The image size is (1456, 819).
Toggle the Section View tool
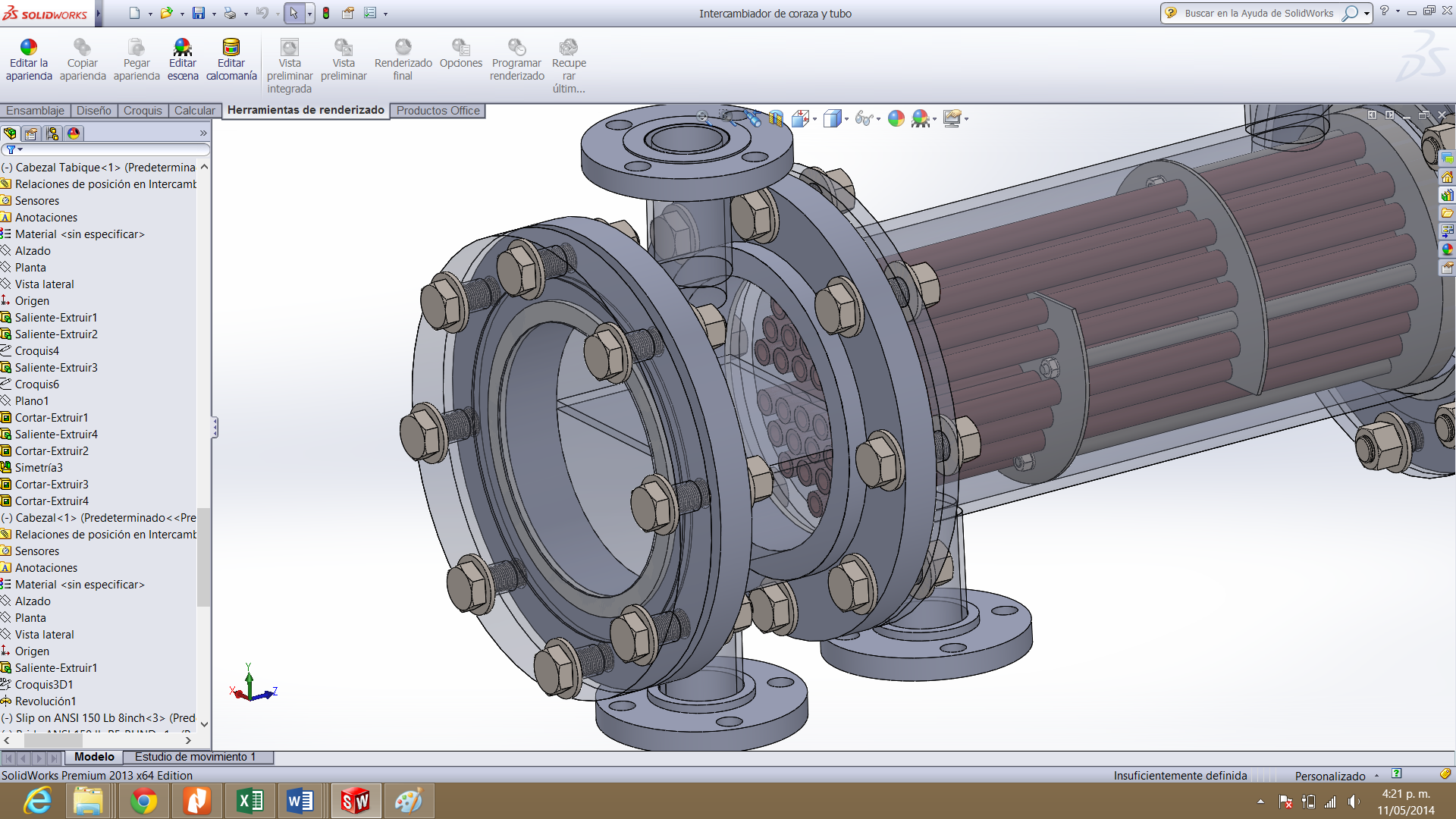(x=775, y=118)
